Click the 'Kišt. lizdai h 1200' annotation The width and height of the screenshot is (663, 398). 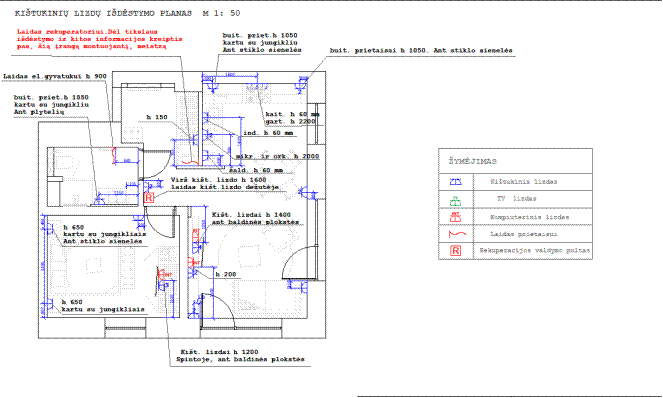219,352
